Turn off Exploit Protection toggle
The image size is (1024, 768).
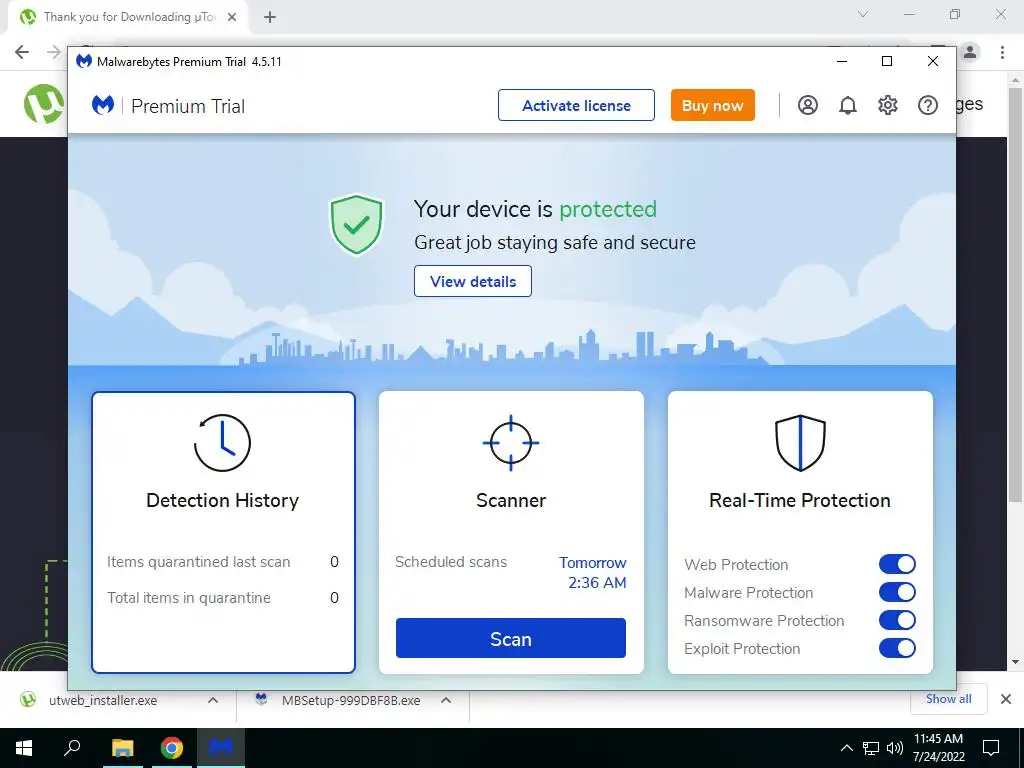point(897,648)
